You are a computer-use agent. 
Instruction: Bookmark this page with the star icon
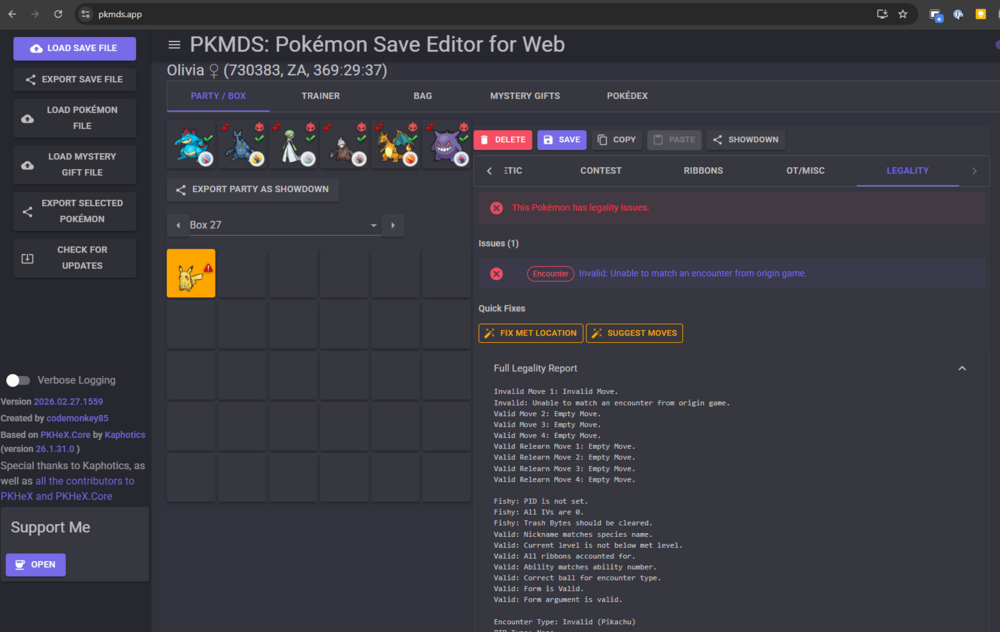pyautogui.click(x=903, y=14)
